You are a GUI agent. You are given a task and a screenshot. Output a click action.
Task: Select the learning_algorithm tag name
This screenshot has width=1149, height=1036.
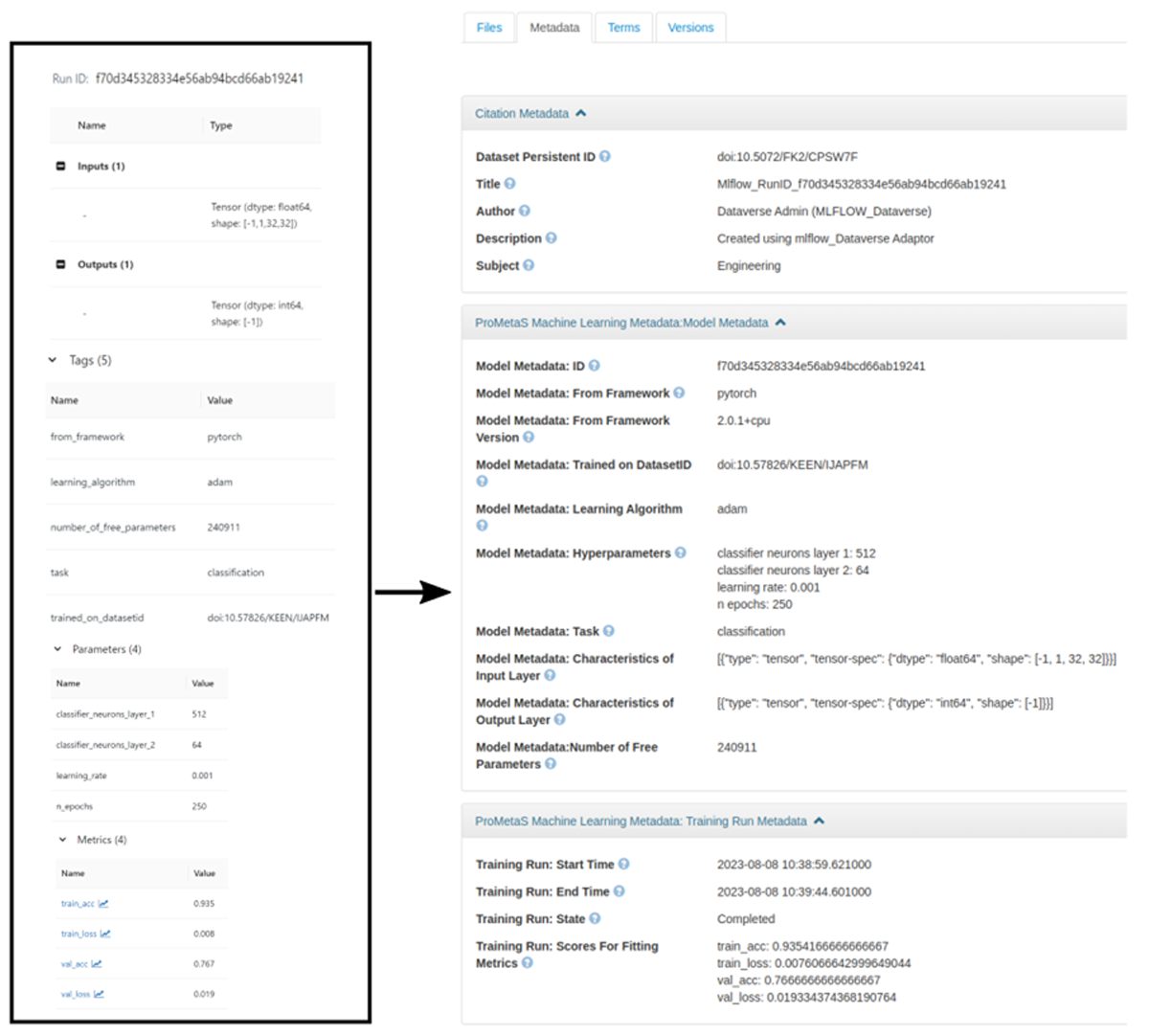pos(93,482)
